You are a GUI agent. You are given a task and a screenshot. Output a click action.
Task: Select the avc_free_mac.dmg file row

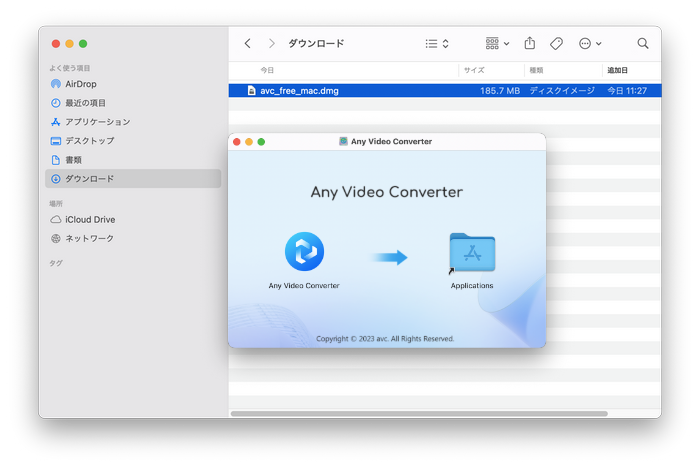pyautogui.click(x=445, y=91)
